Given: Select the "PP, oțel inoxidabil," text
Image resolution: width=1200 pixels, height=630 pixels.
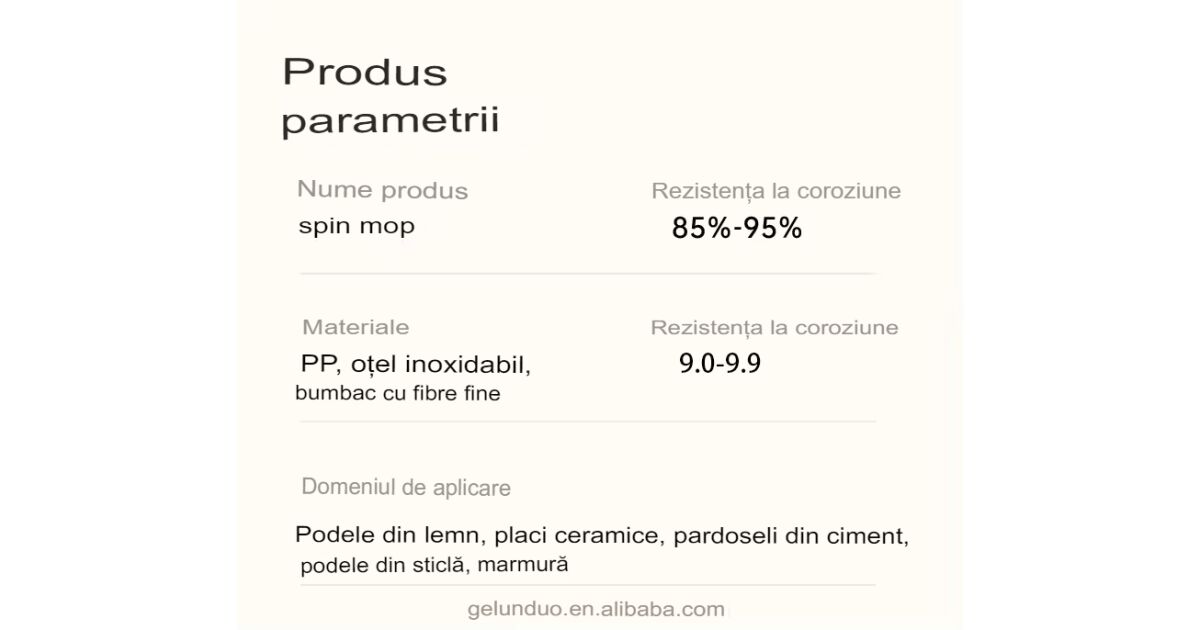Looking at the screenshot, I should 415,364.
